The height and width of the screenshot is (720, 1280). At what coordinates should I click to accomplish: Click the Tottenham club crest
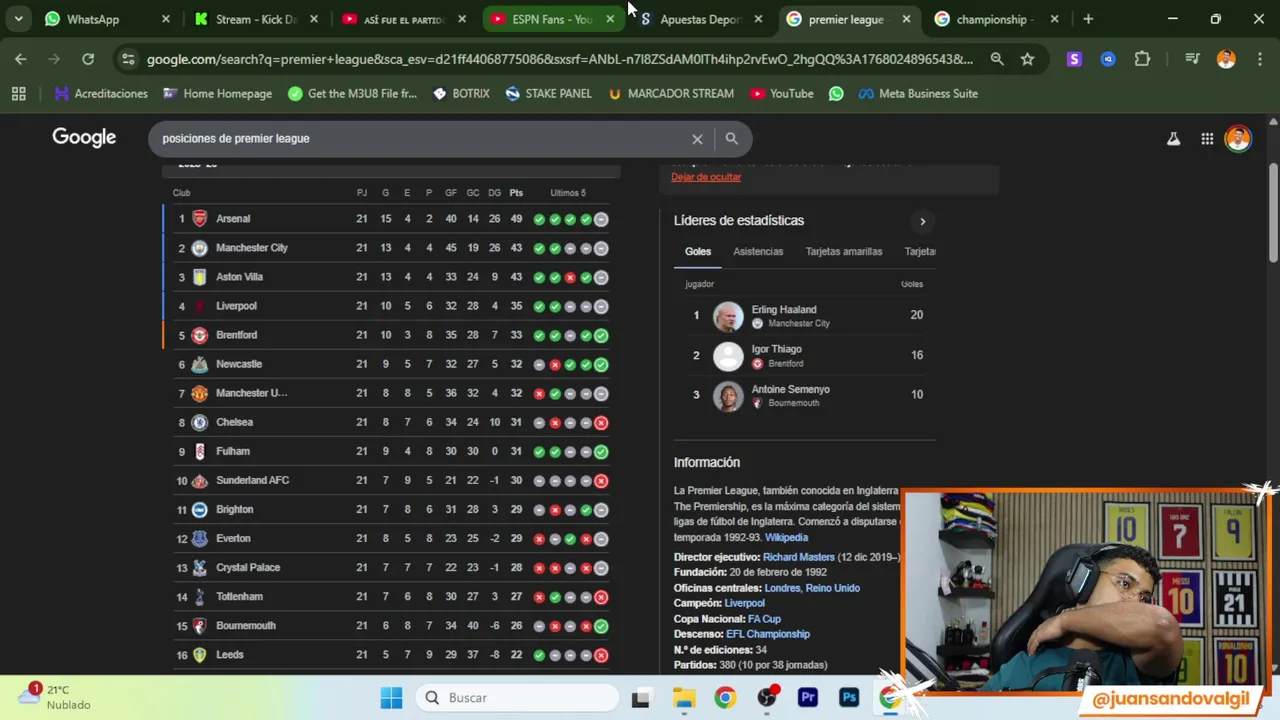tap(199, 597)
